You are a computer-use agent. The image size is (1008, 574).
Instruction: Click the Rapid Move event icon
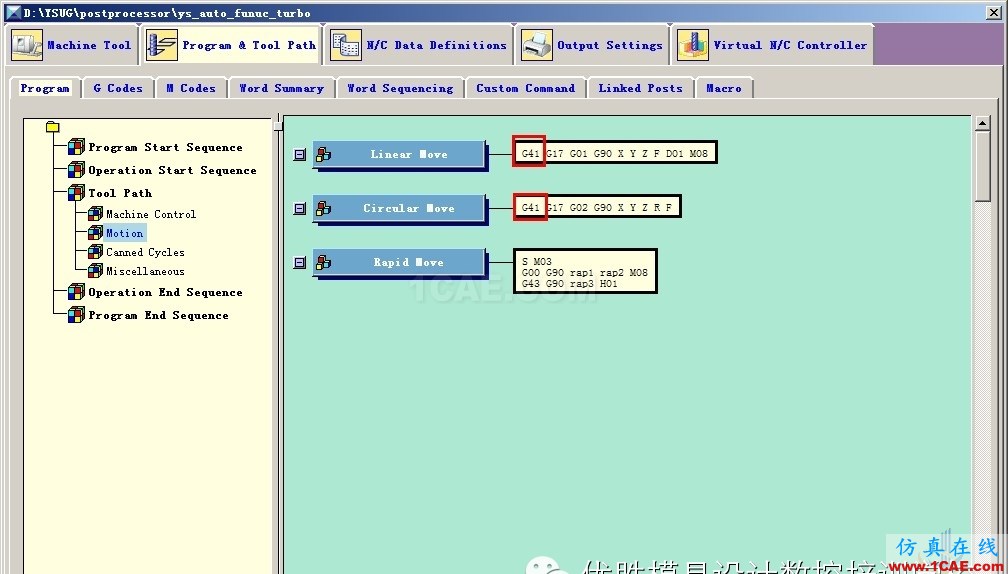[x=323, y=262]
